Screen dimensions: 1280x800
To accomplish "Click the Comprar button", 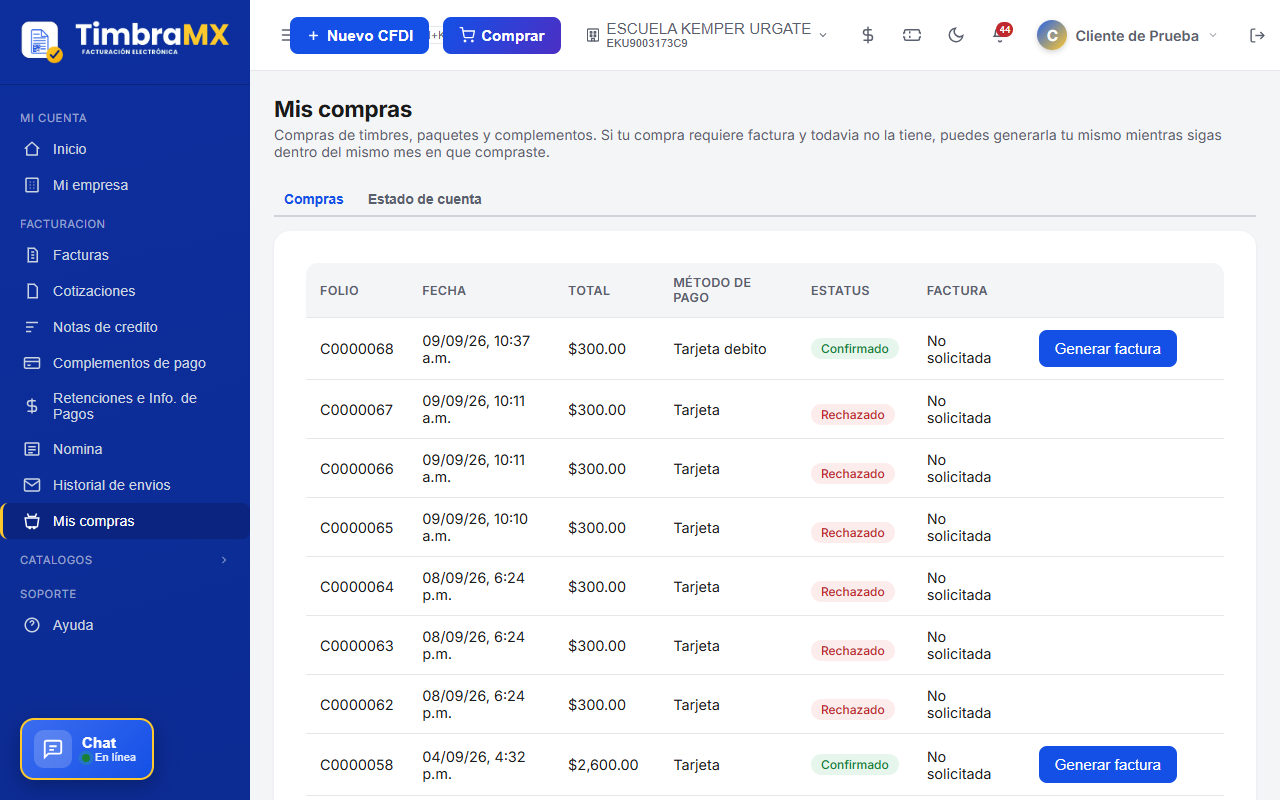I will click(x=502, y=35).
